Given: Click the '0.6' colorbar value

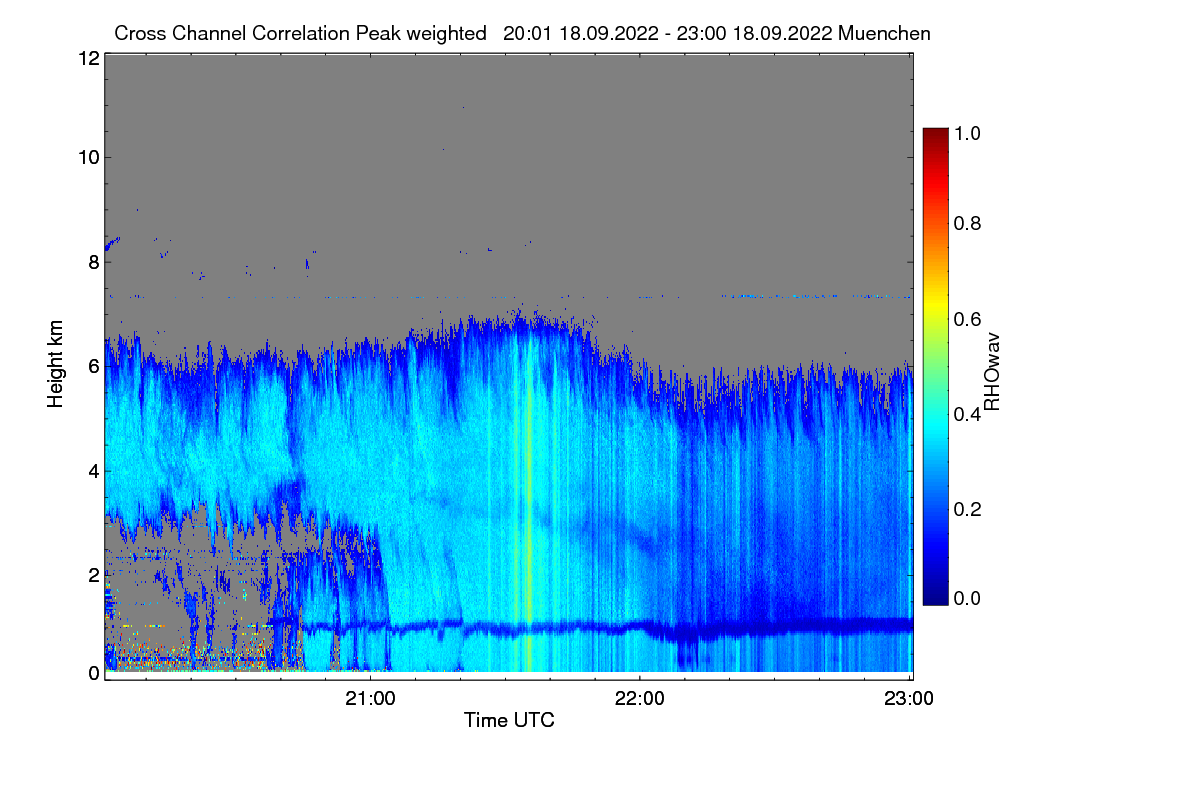Looking at the screenshot, I should (966, 318).
